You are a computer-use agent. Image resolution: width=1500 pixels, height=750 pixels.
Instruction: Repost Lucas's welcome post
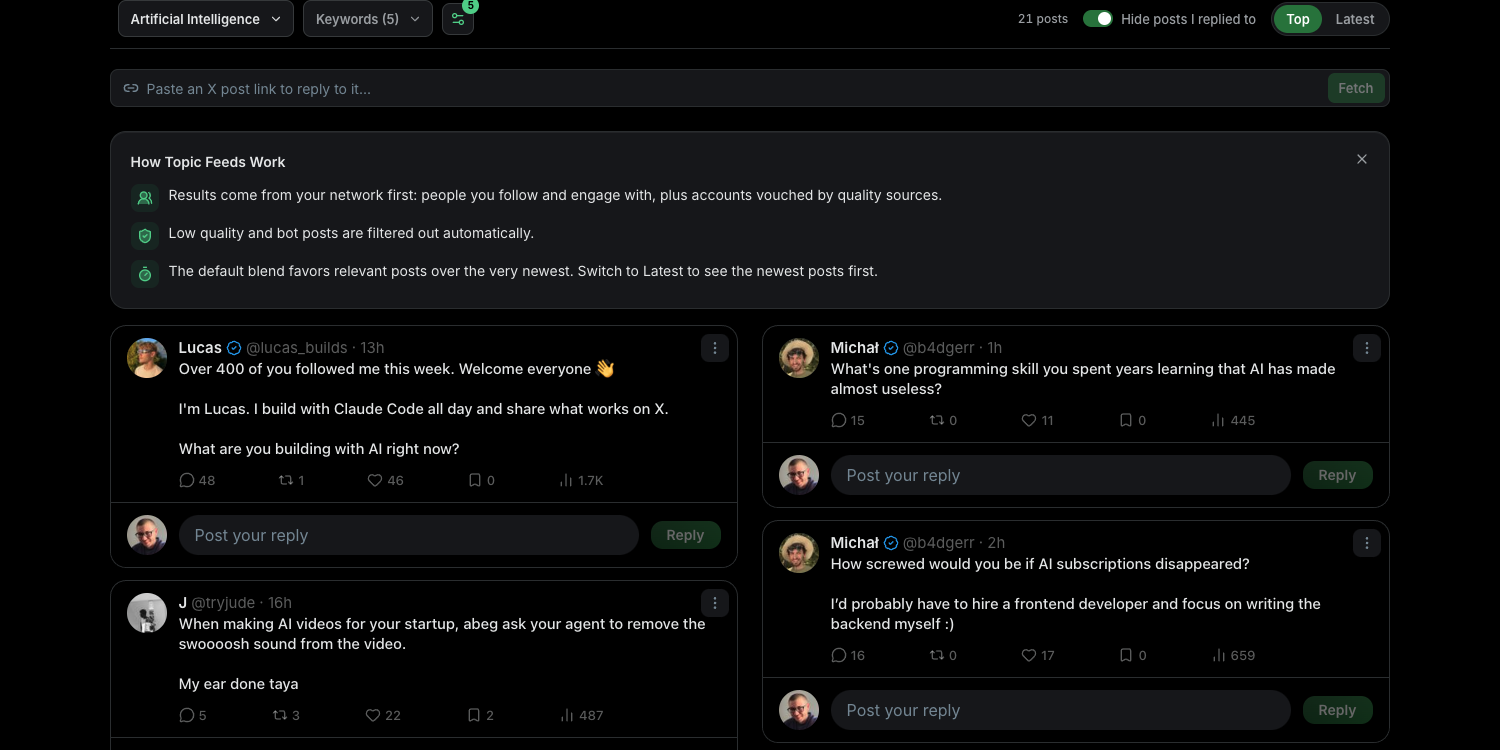tap(286, 480)
